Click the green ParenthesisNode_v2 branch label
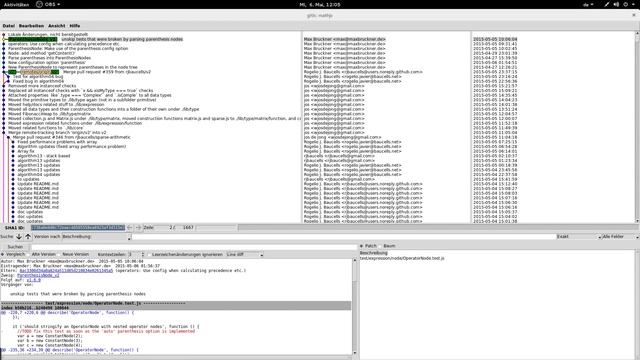Viewport: 640px width, 360px height. [33, 39]
